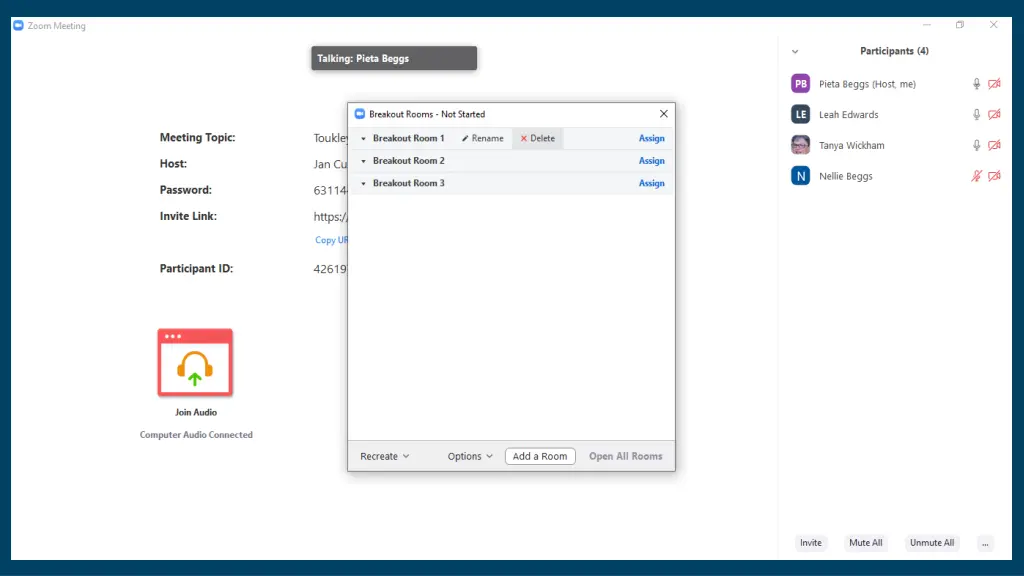Assign participants to Breakout Room 2

click(651, 161)
